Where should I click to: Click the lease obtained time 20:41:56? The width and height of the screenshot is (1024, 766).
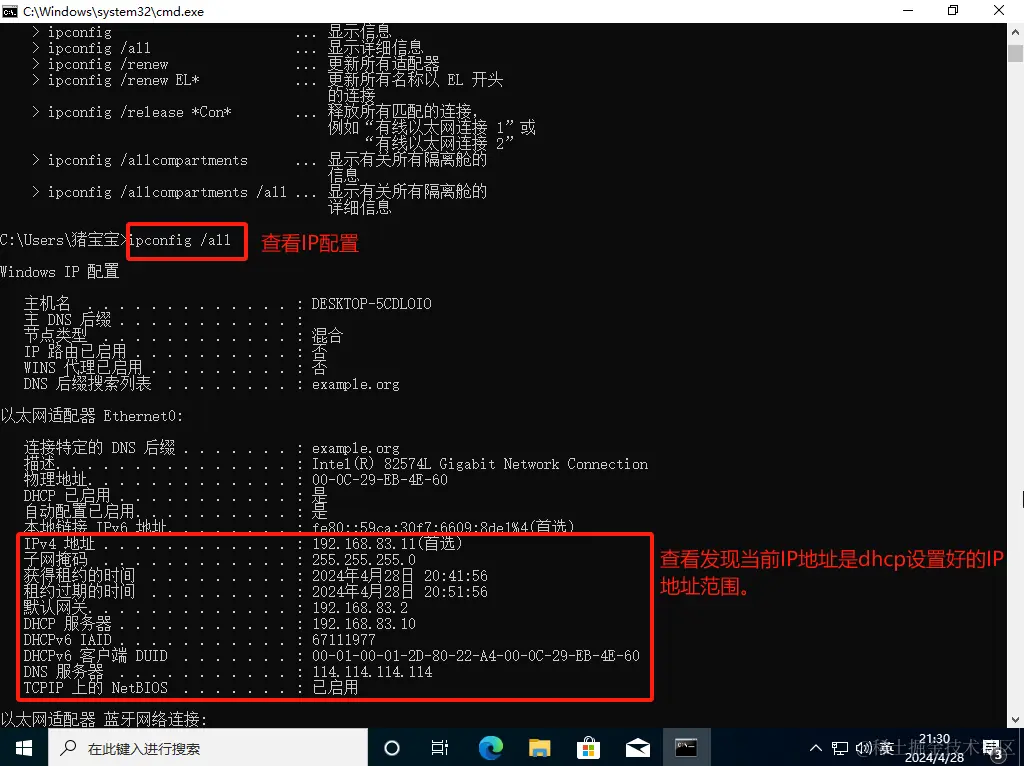pos(456,575)
